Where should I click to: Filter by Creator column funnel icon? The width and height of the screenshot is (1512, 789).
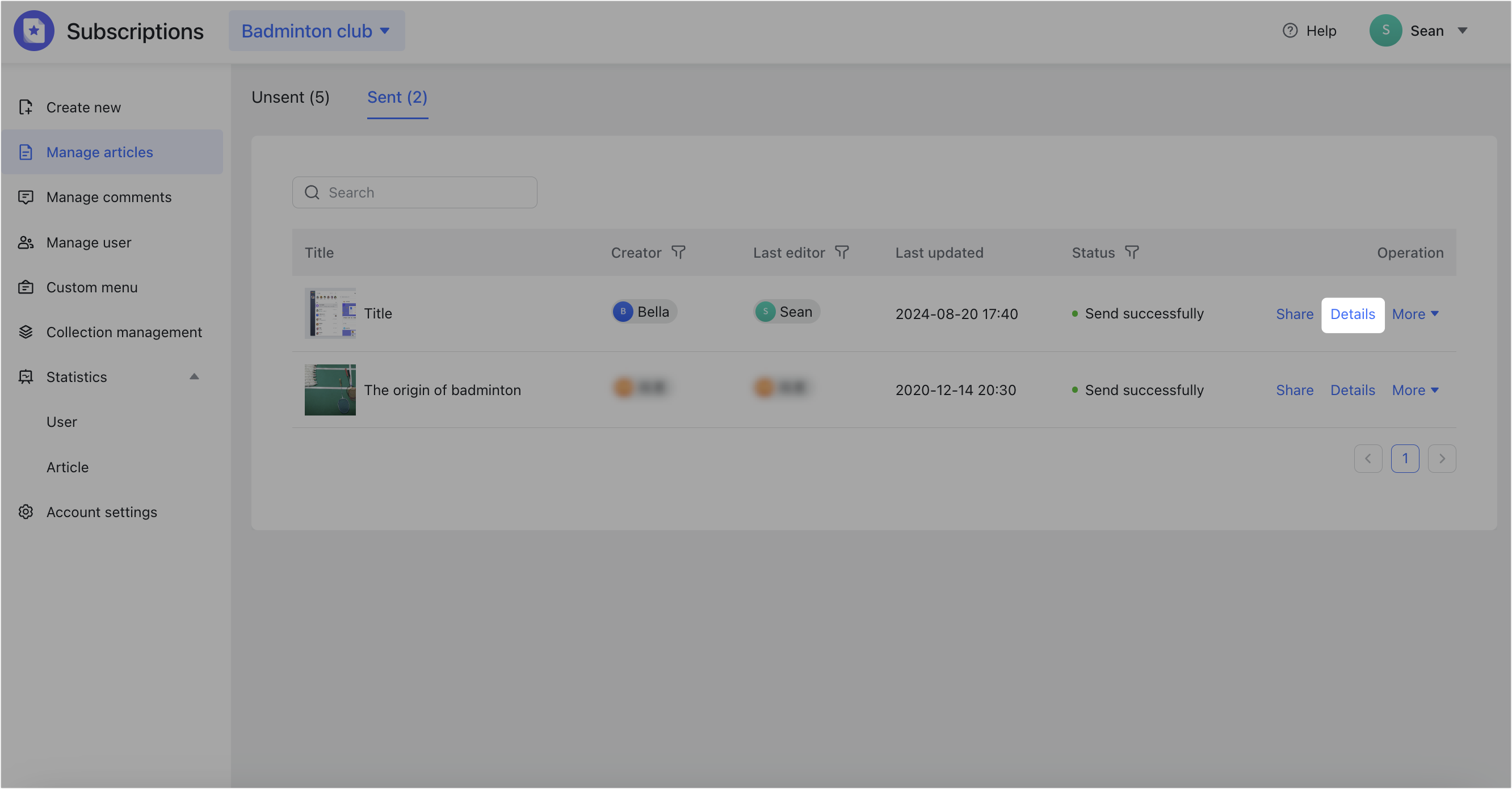(x=678, y=253)
